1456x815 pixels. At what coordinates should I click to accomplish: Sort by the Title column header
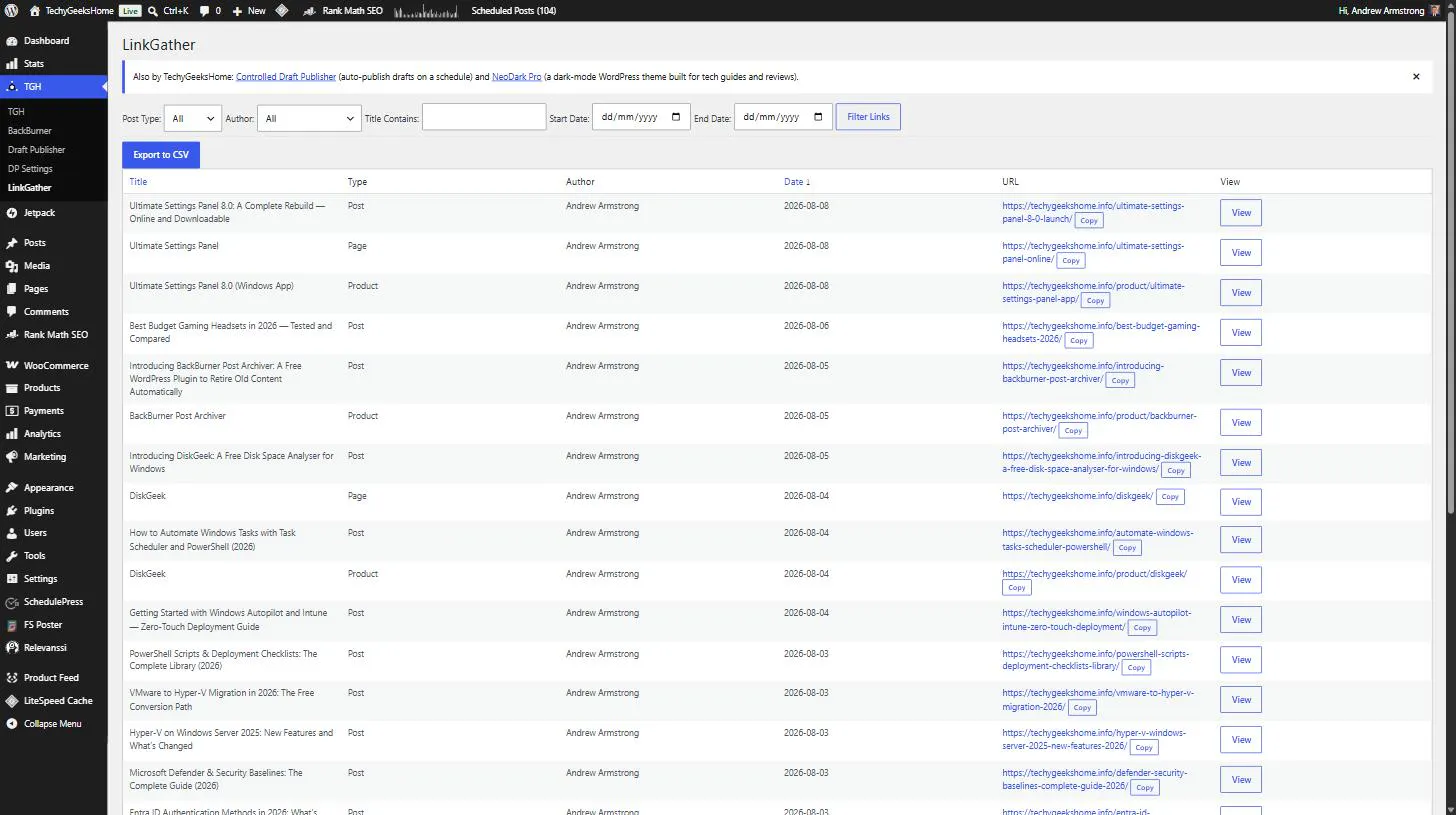(x=138, y=182)
